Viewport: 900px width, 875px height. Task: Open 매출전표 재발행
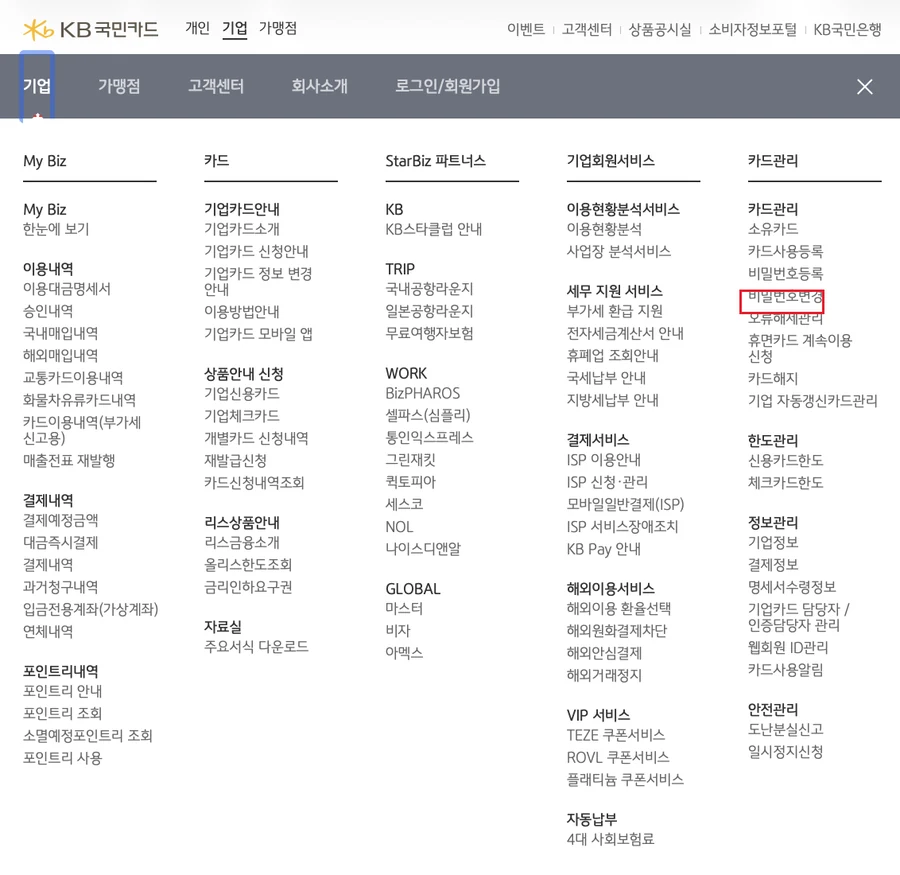point(69,460)
